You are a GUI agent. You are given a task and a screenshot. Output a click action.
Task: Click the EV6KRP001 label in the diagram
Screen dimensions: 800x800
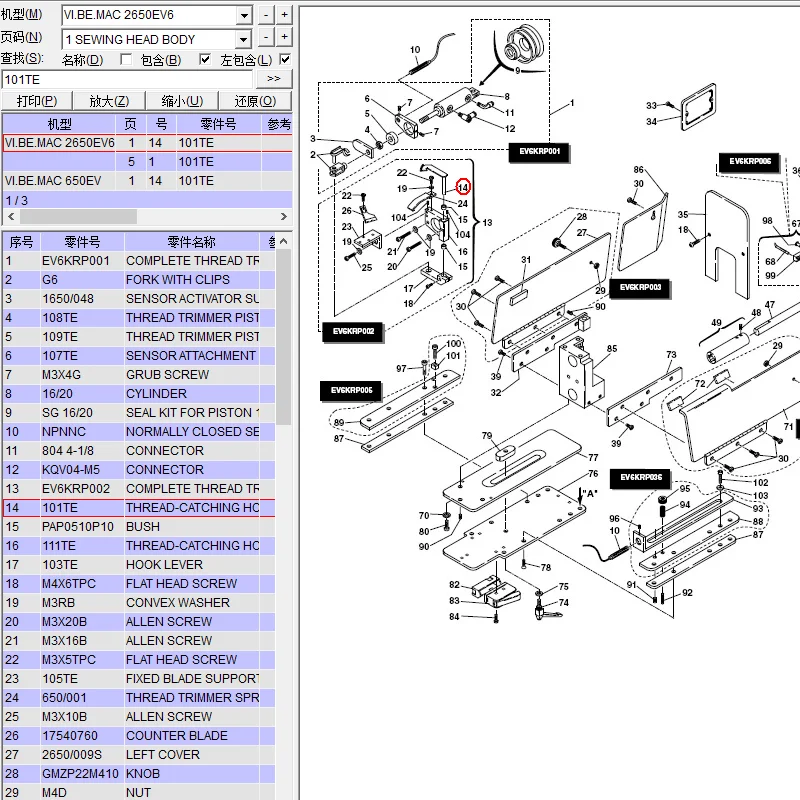(539, 152)
